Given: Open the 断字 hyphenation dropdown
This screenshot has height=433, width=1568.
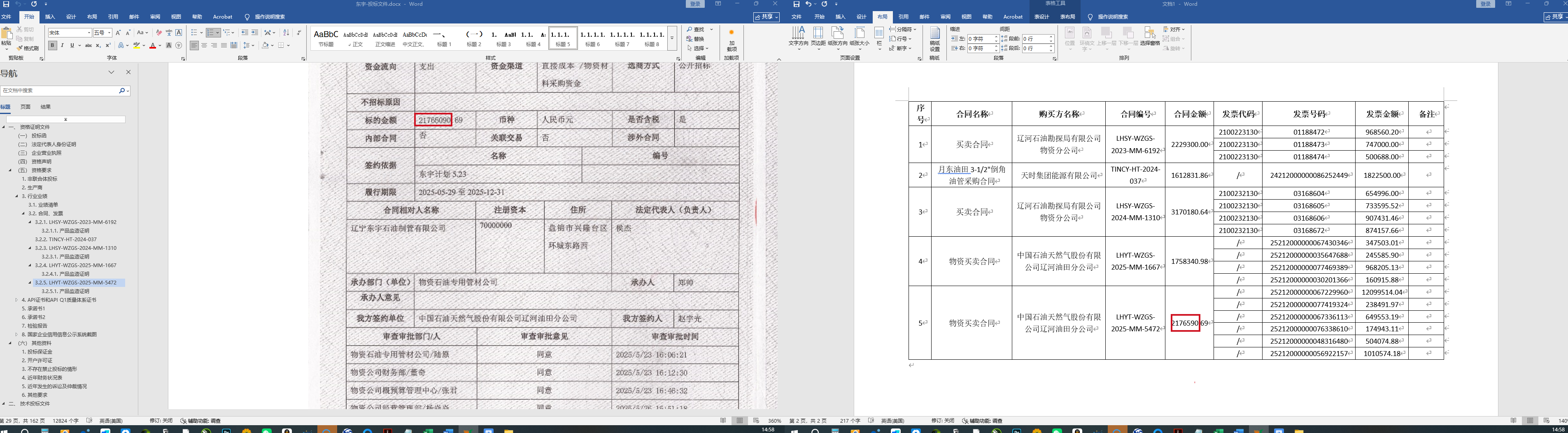Looking at the screenshot, I should pyautogui.click(x=900, y=48).
